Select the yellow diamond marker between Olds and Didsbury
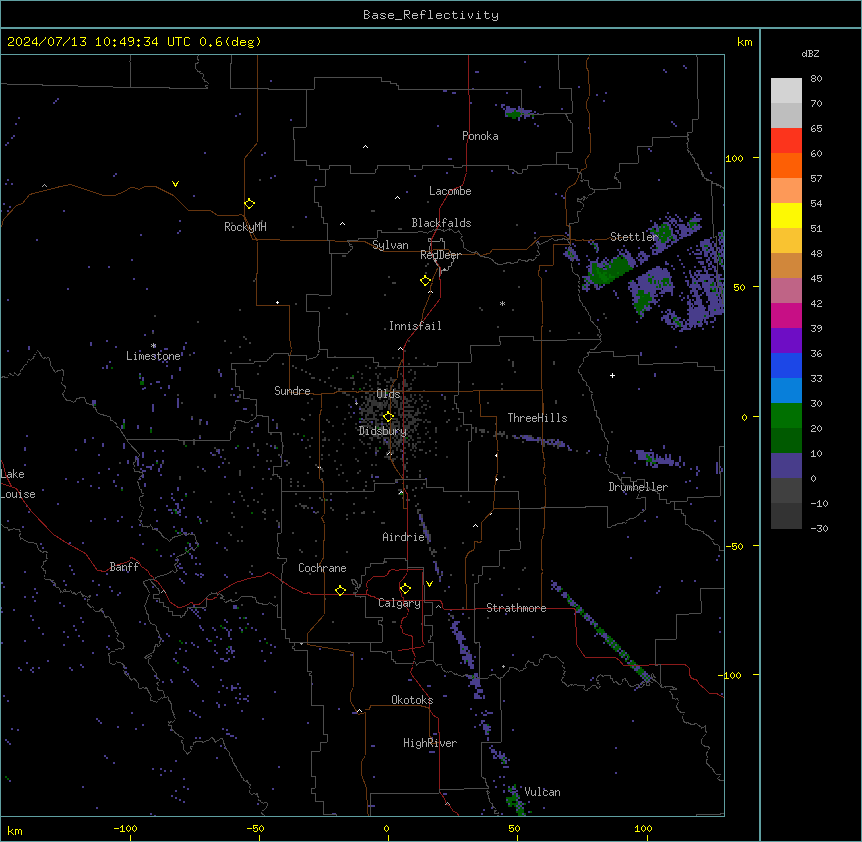 (x=389, y=417)
